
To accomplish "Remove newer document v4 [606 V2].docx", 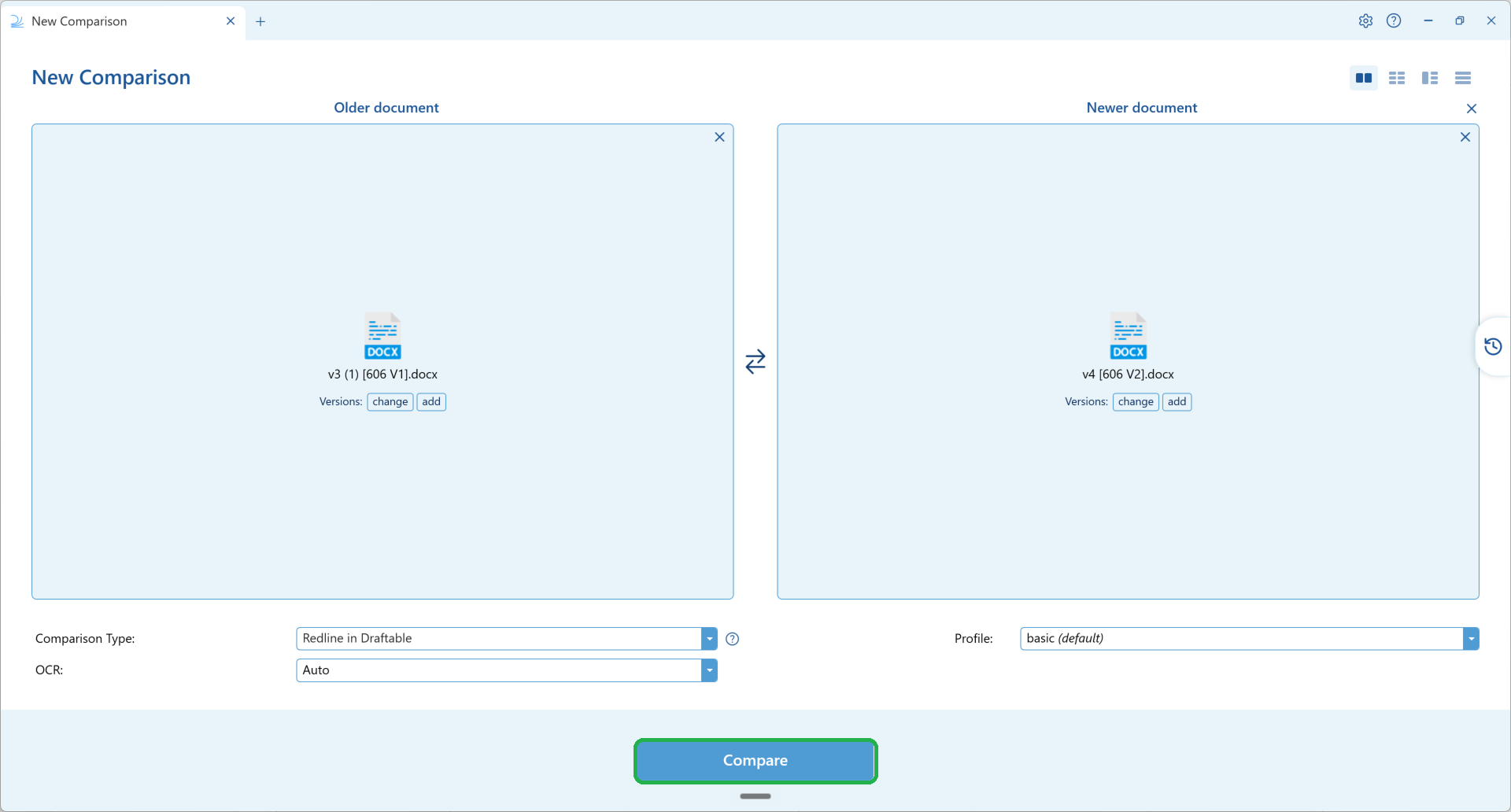I will click(x=1465, y=137).
